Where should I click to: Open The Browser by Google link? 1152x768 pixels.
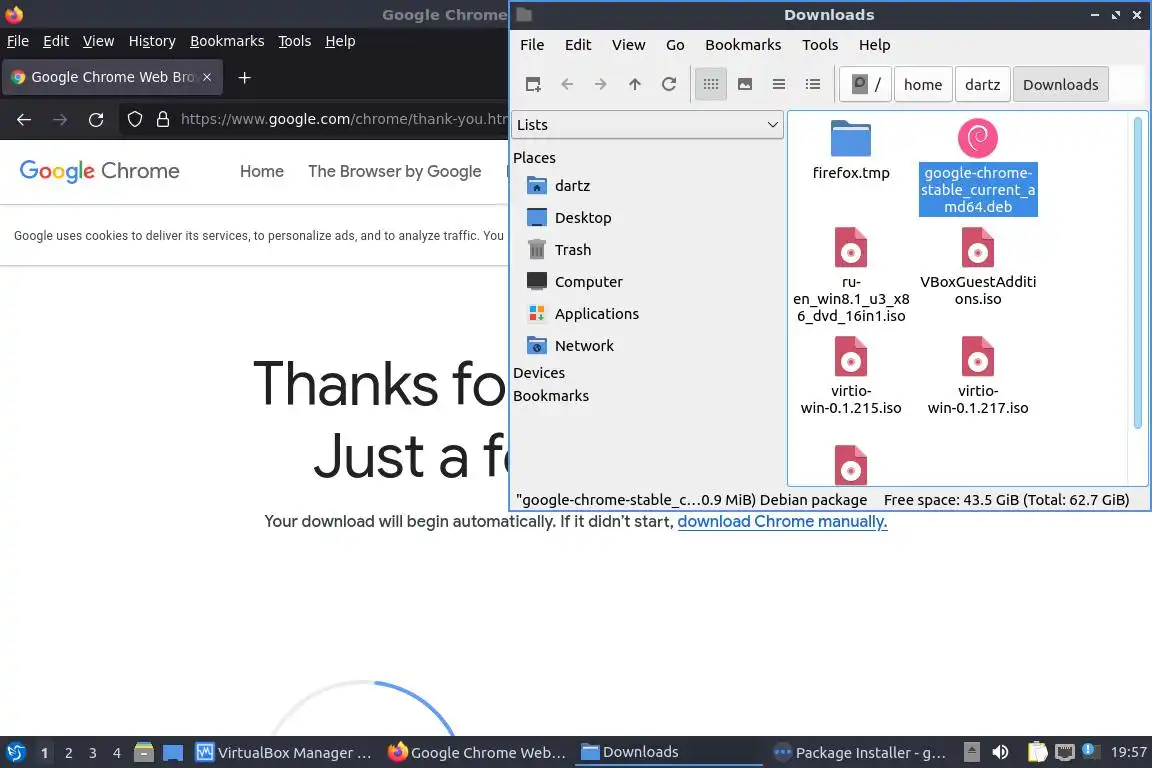[x=395, y=171]
